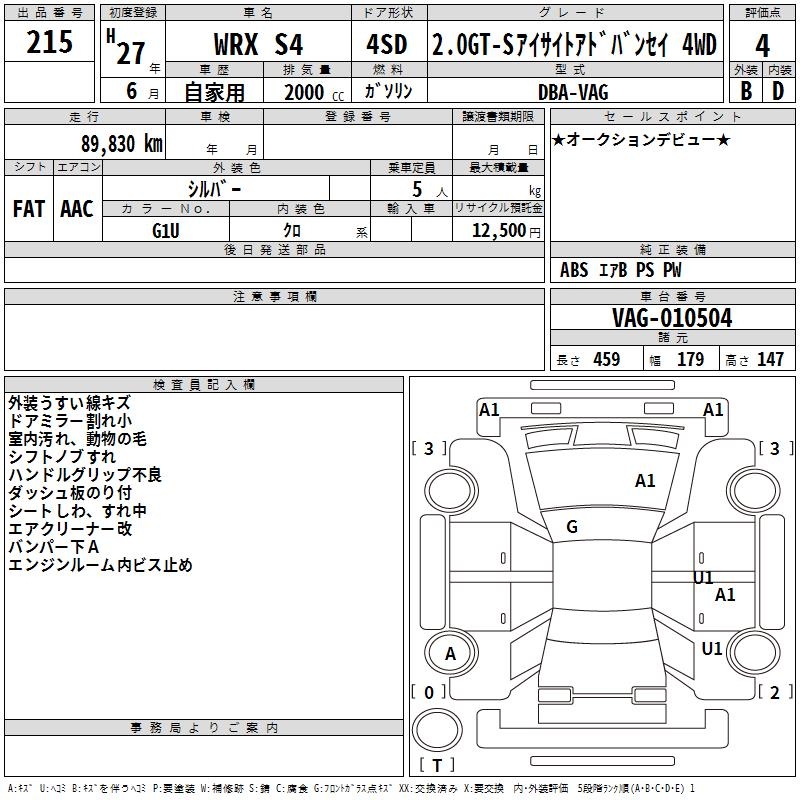The width and height of the screenshot is (800, 800).
Task: Click the door type 4SD
Action: pyautogui.click(x=387, y=44)
